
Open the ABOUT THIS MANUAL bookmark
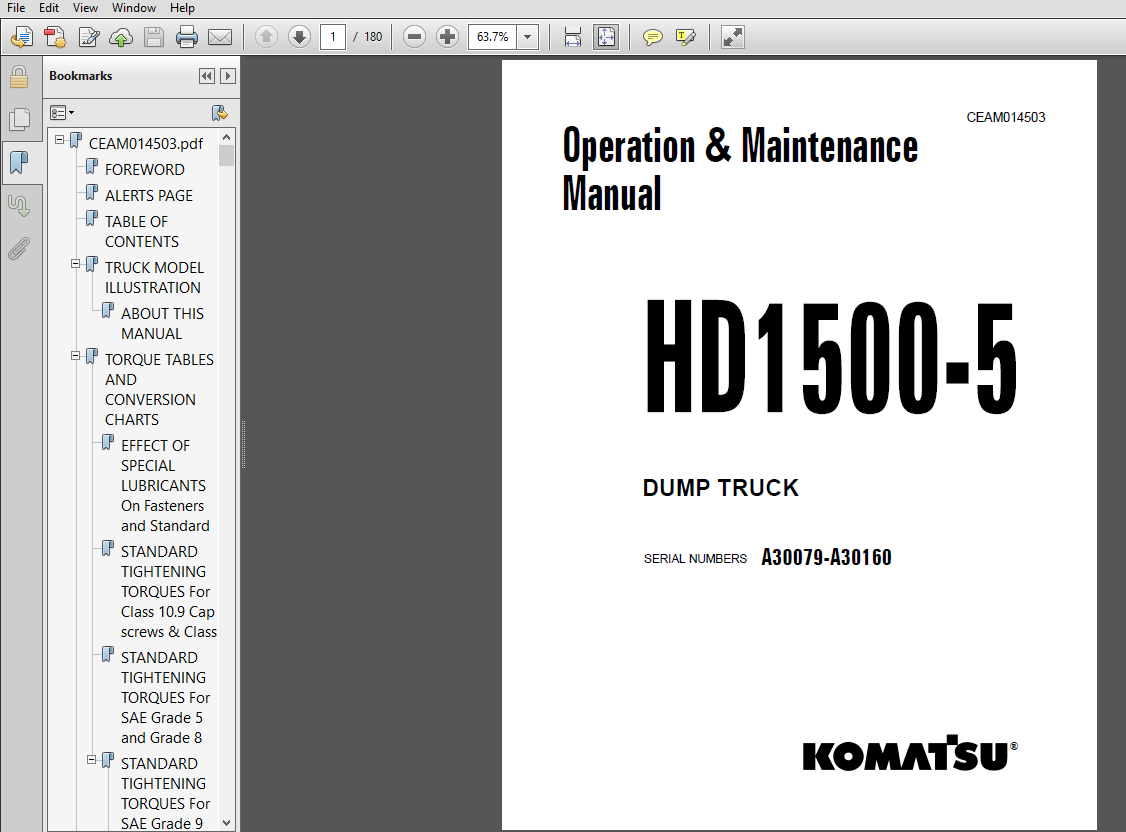pyautogui.click(x=162, y=324)
